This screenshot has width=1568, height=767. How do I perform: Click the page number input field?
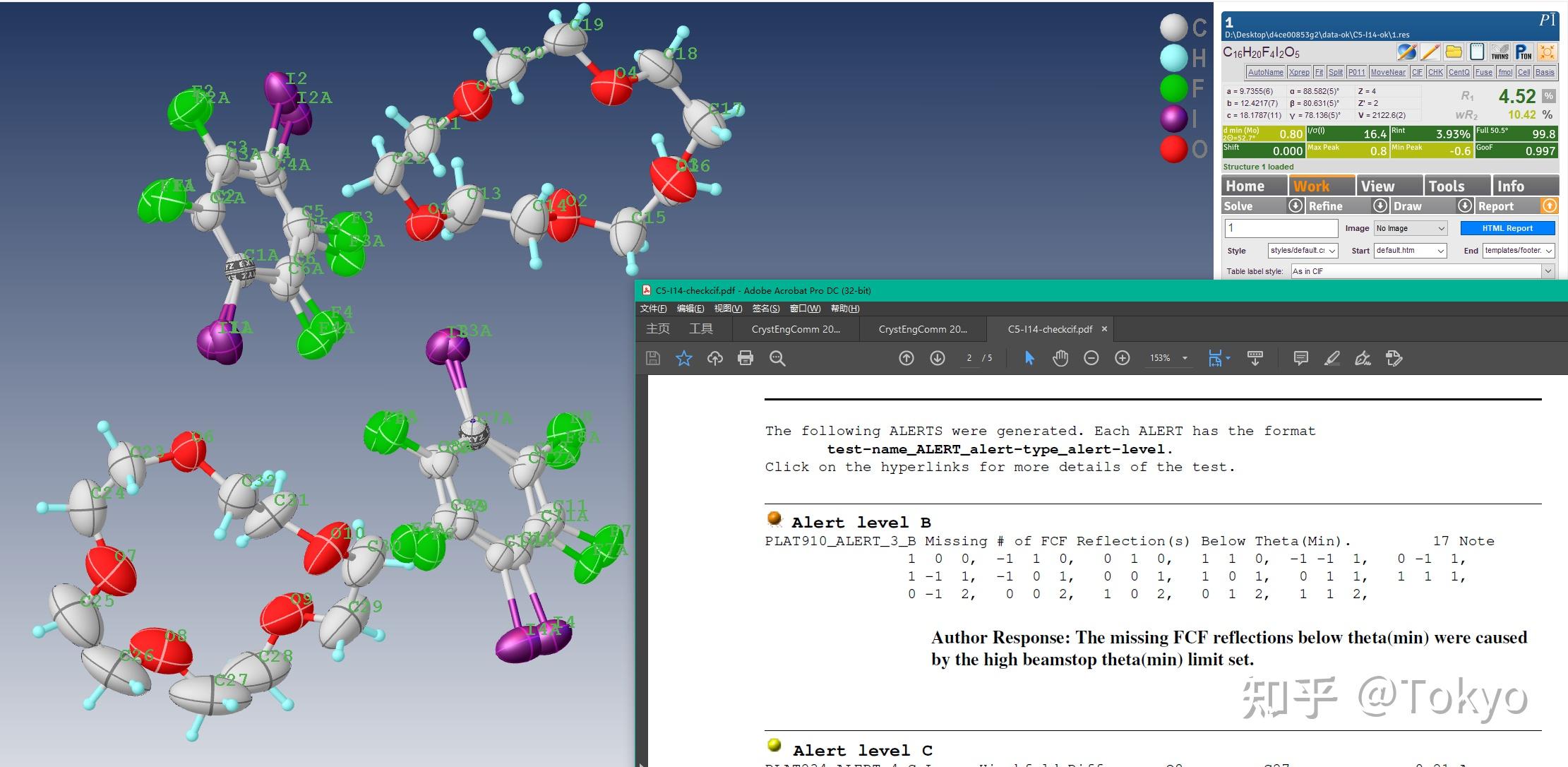(969, 358)
